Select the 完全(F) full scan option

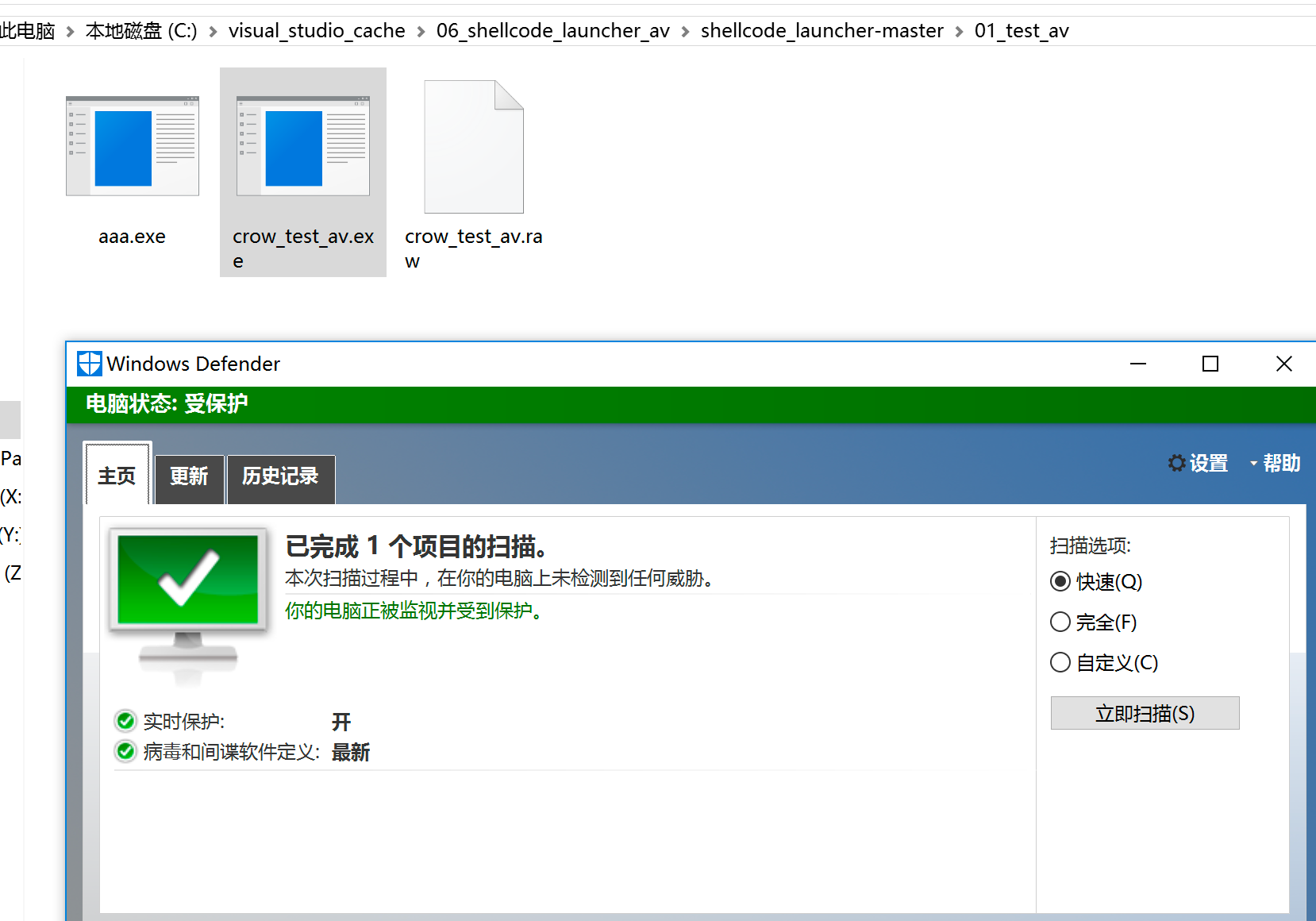click(1060, 622)
